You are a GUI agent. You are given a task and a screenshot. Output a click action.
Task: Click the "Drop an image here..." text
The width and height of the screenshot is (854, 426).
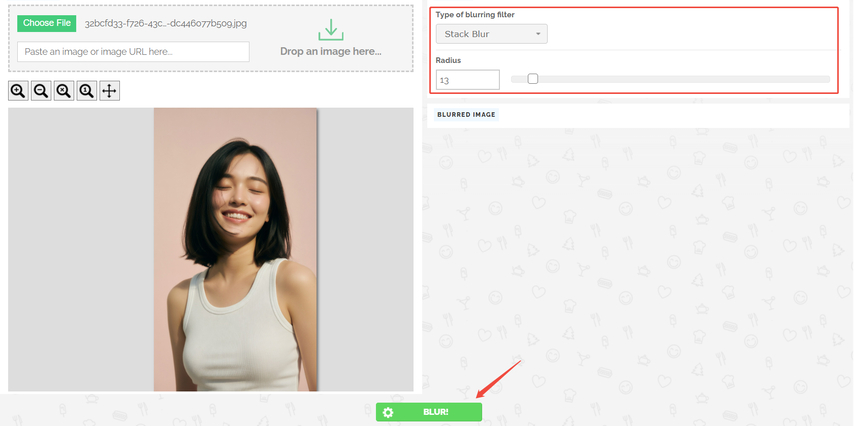click(x=330, y=51)
